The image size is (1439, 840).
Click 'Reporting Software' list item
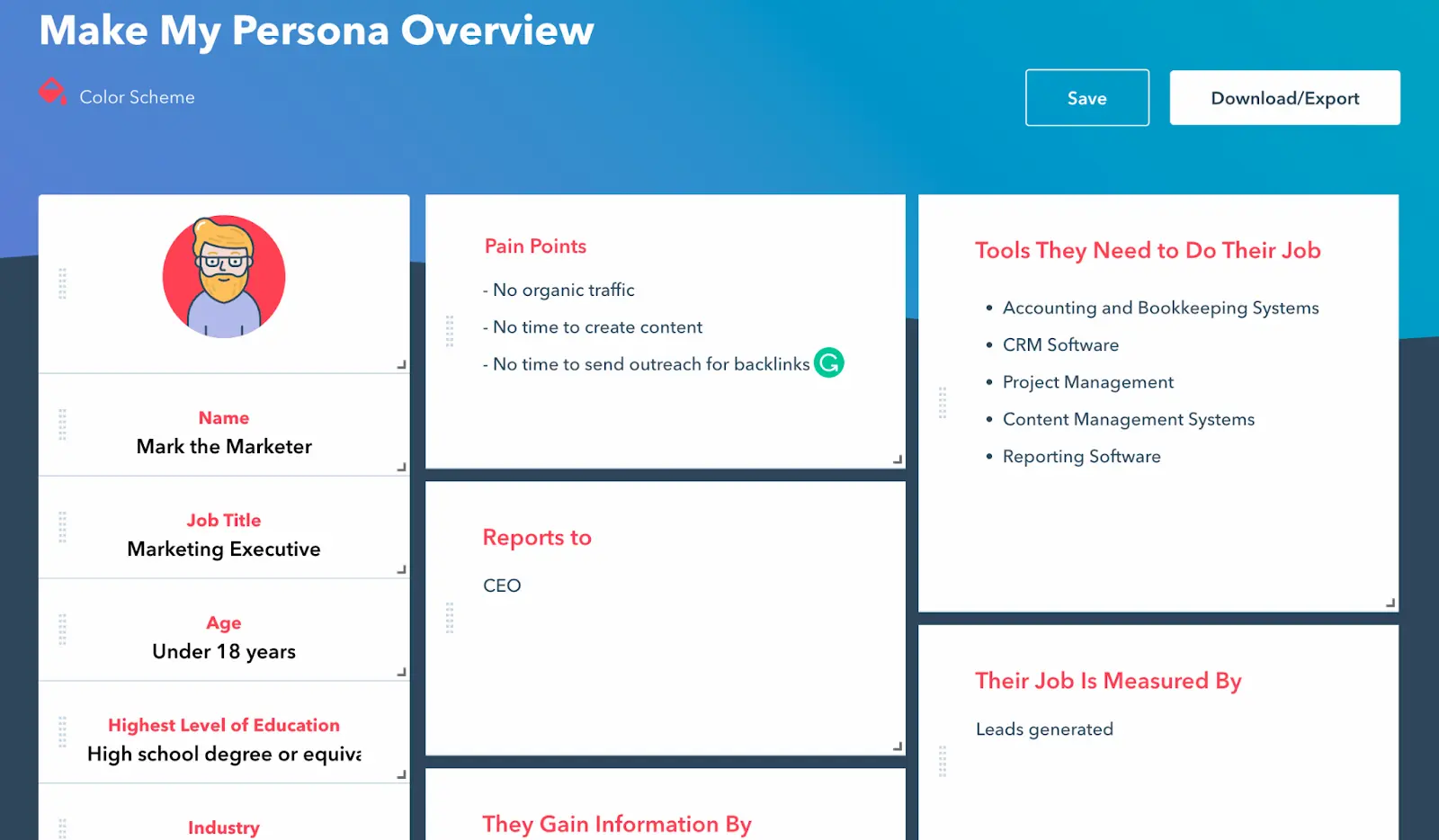point(1081,457)
